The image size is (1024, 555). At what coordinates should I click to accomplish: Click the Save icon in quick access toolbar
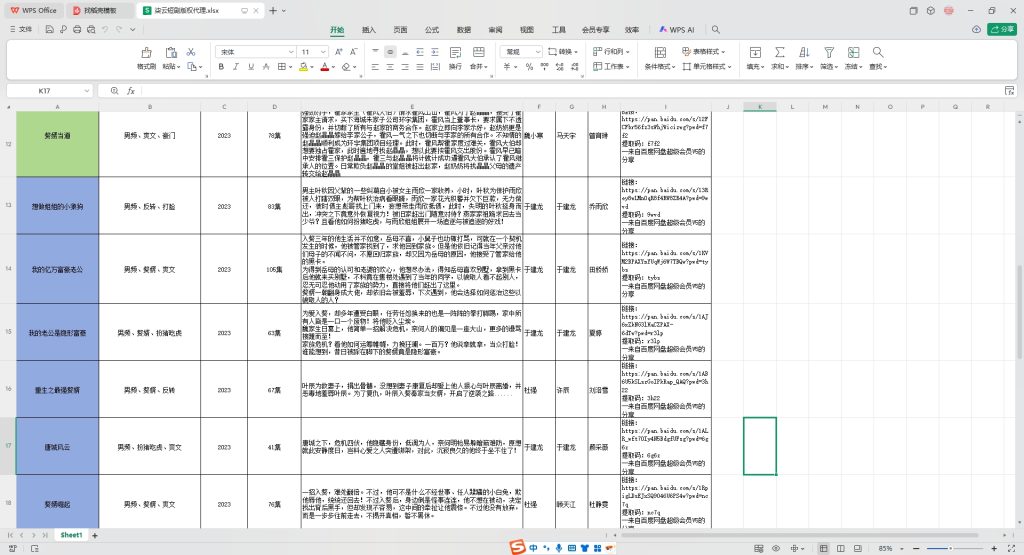tap(49, 29)
